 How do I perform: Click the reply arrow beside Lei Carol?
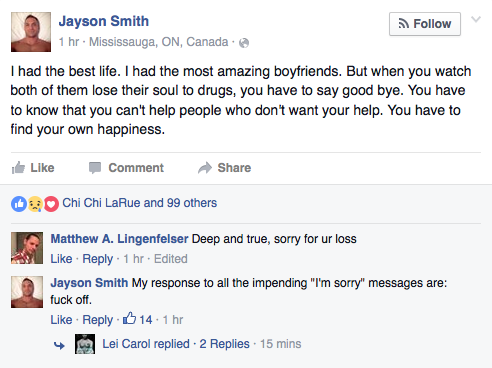59,346
